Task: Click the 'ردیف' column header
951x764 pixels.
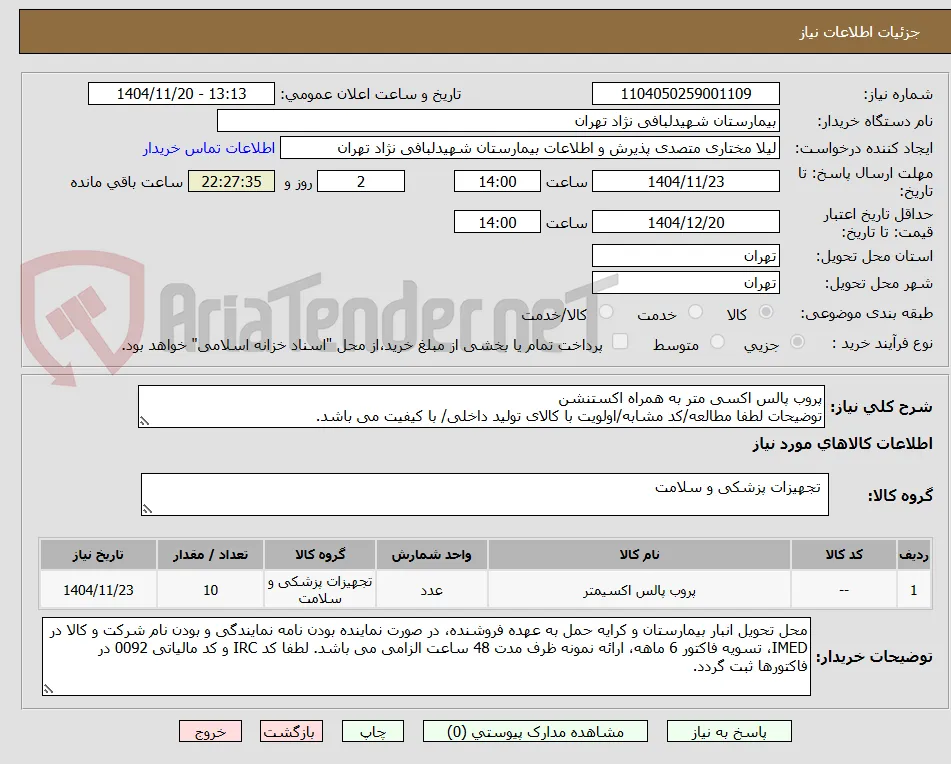Action: click(914, 555)
